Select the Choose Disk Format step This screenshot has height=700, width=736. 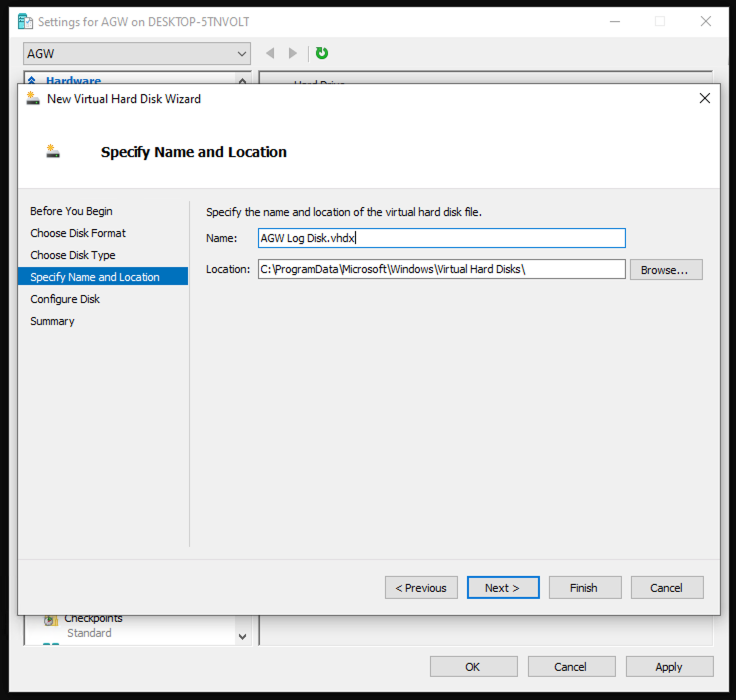tap(78, 233)
